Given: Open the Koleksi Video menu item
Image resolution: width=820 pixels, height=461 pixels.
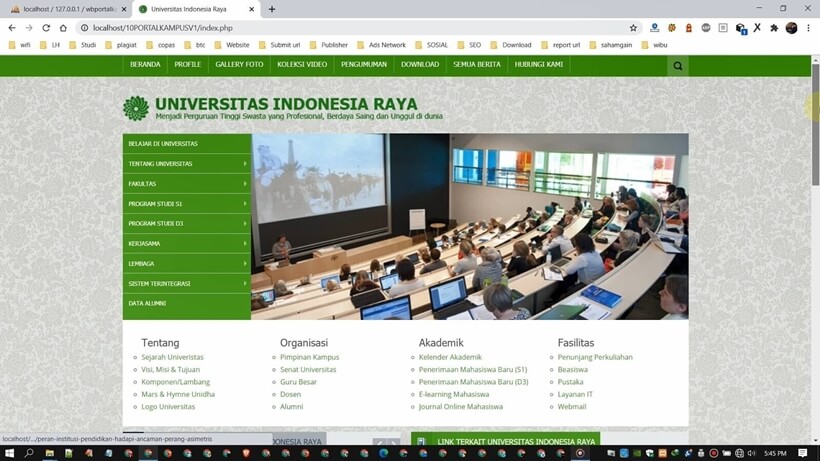Looking at the screenshot, I should click(302, 64).
